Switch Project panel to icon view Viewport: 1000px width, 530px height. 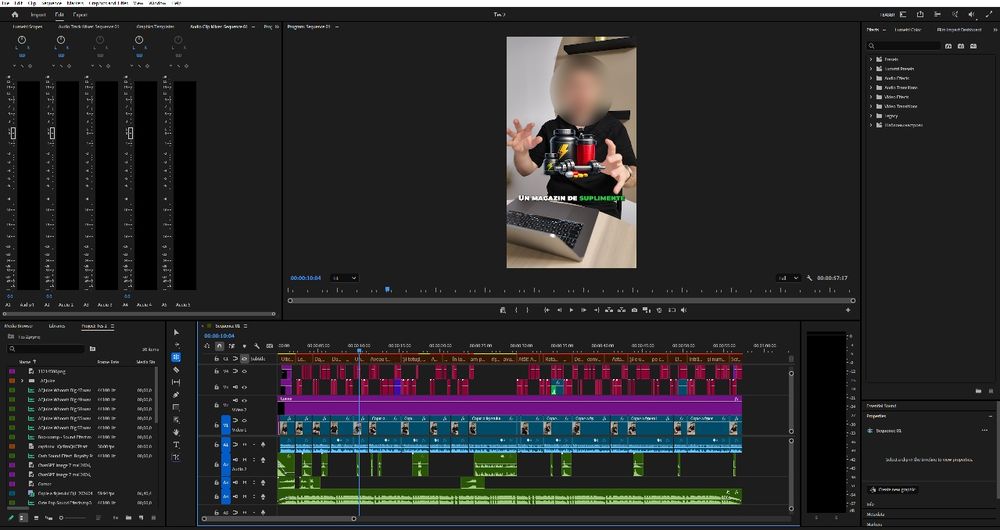tap(36, 518)
